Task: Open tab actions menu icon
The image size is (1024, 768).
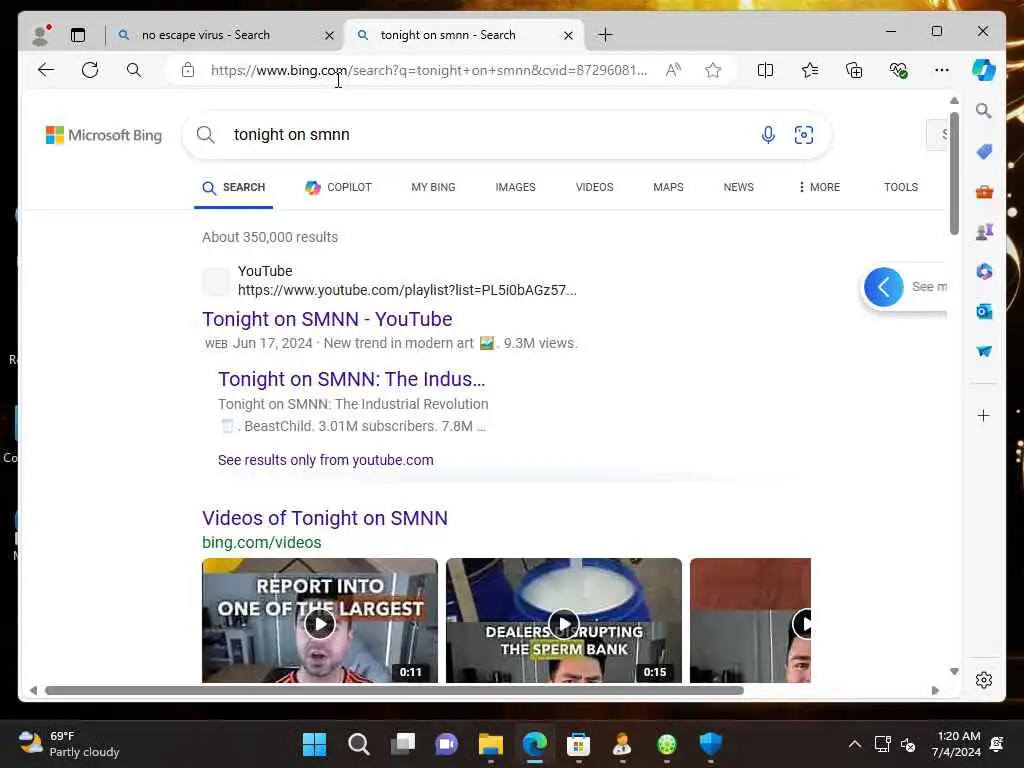Action: pos(78,35)
